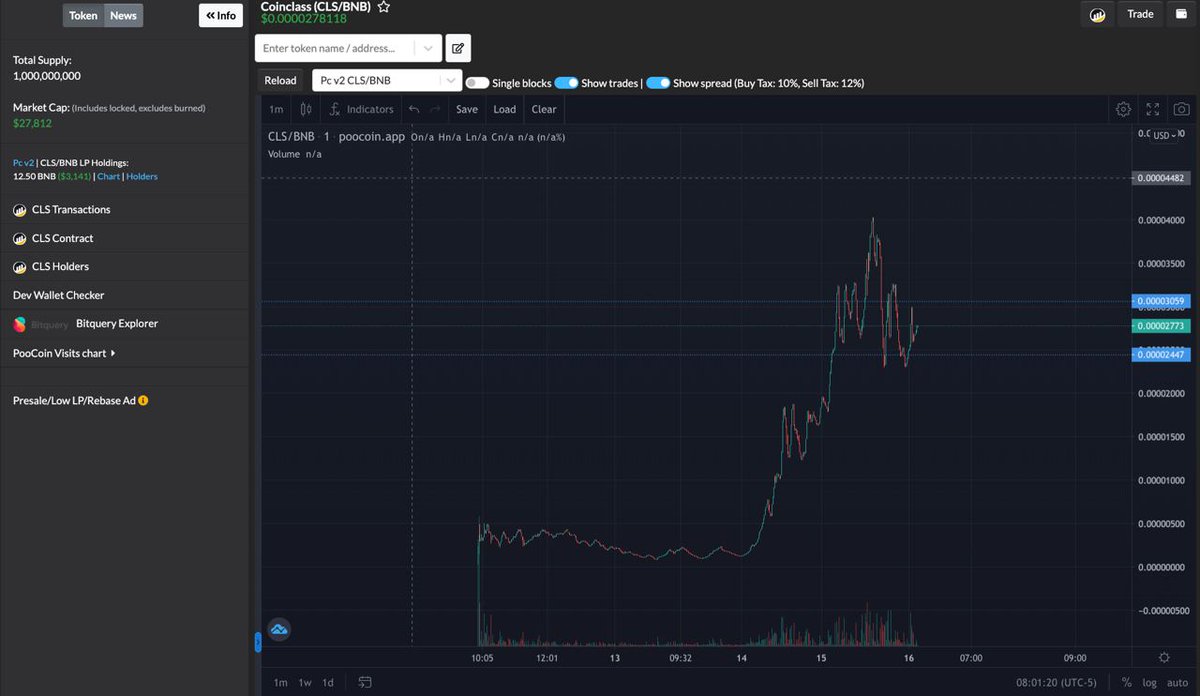Open Indicators with the fx icon
Image resolution: width=1200 pixels, height=696 pixels.
333,109
